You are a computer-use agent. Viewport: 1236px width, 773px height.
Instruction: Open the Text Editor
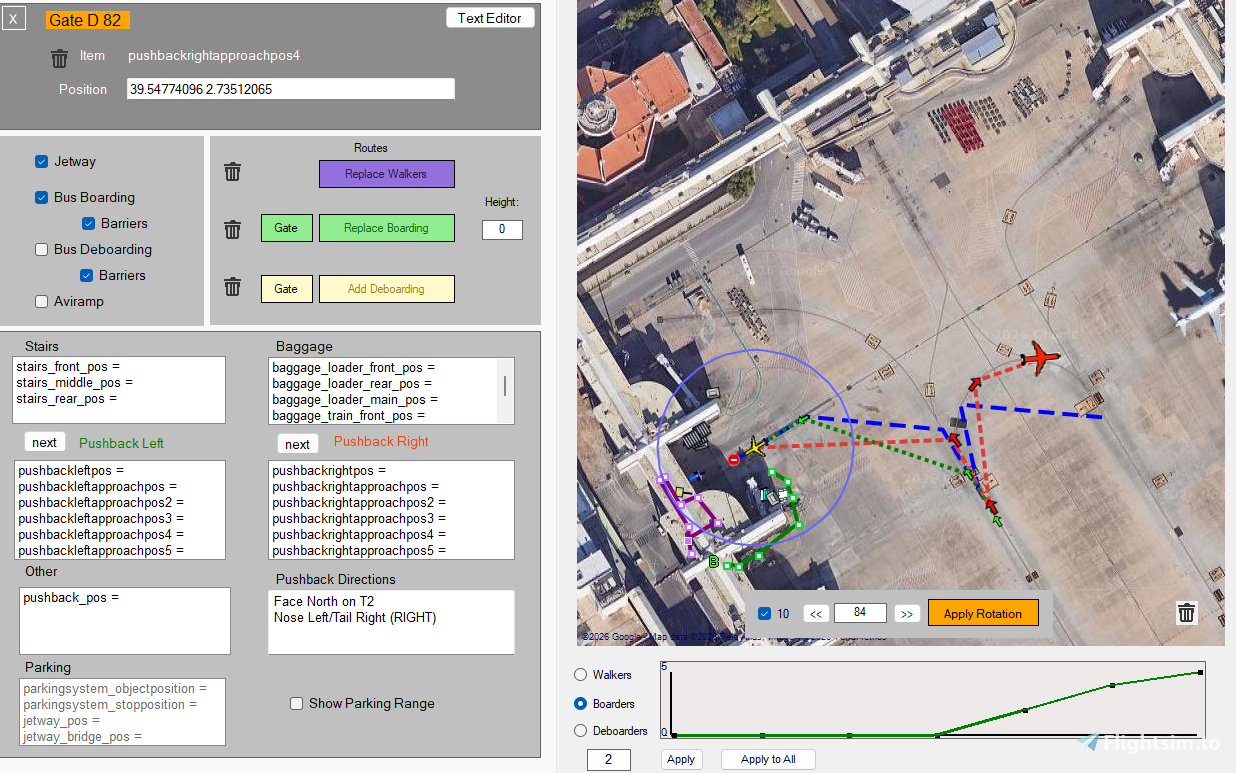pyautogui.click(x=490, y=18)
